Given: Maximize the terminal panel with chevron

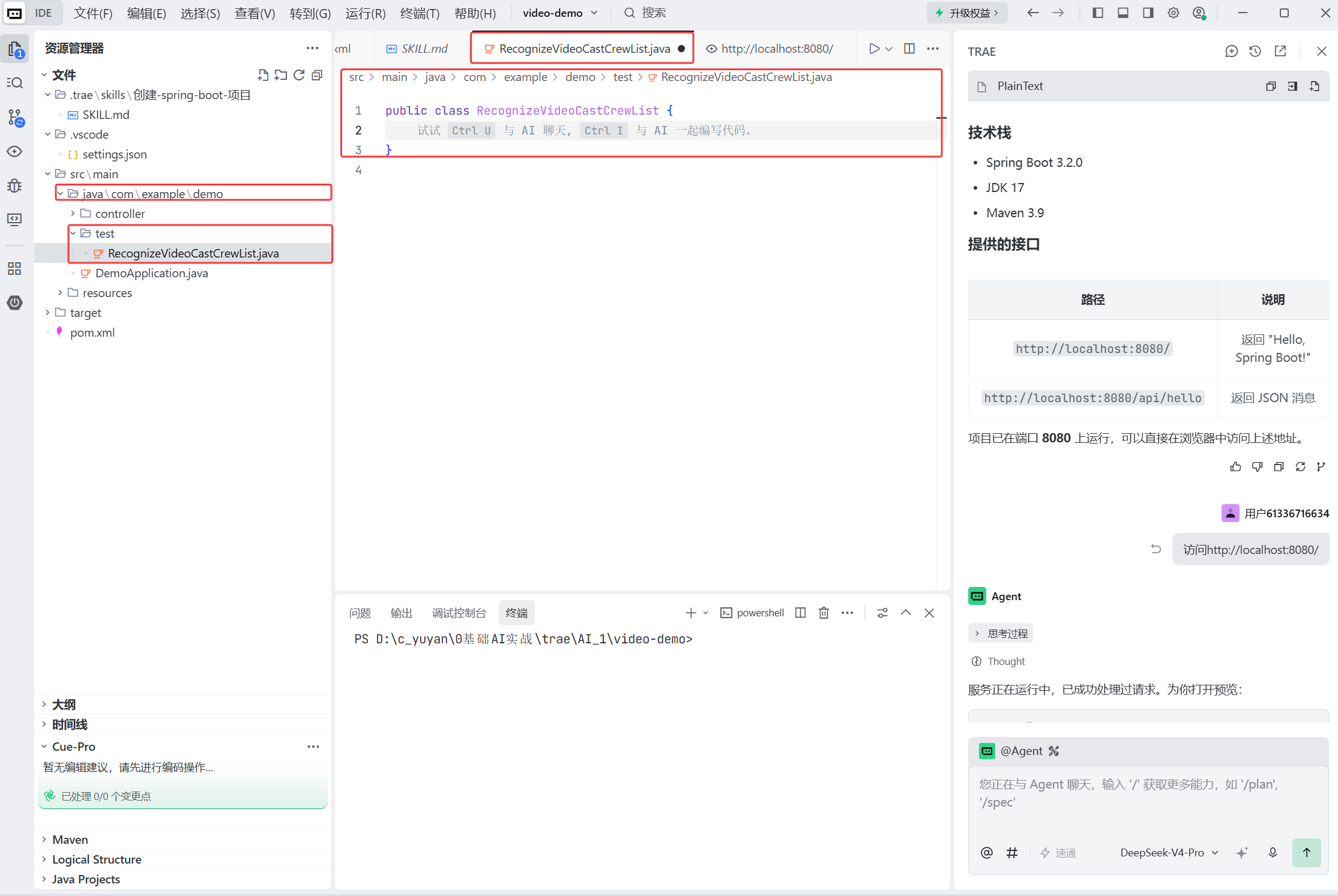Looking at the screenshot, I should (906, 613).
